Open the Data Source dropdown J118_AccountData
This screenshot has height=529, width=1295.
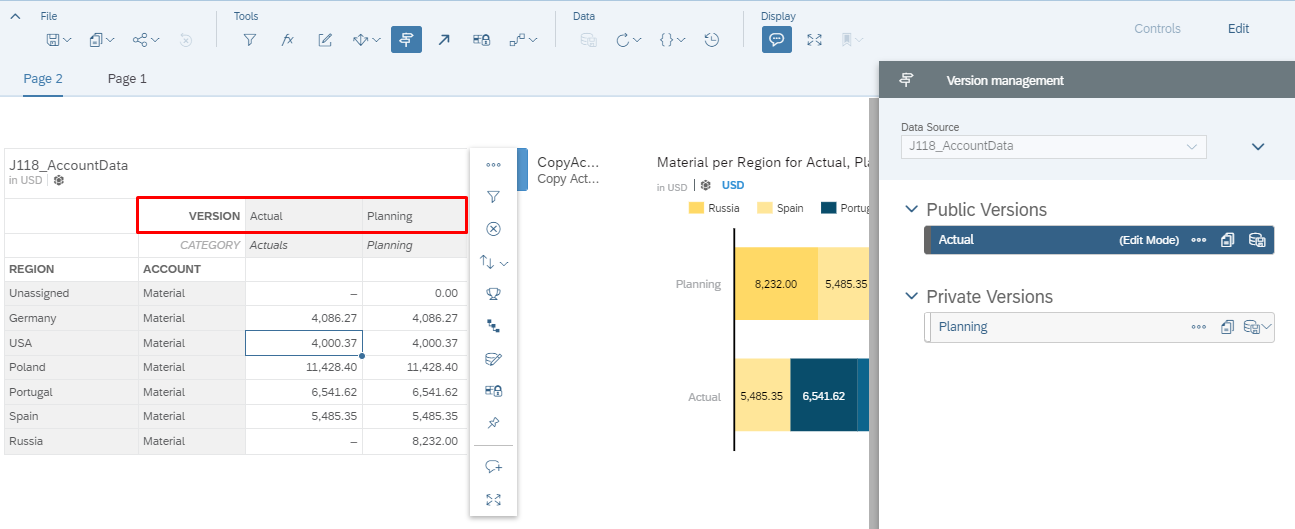[1053, 147]
